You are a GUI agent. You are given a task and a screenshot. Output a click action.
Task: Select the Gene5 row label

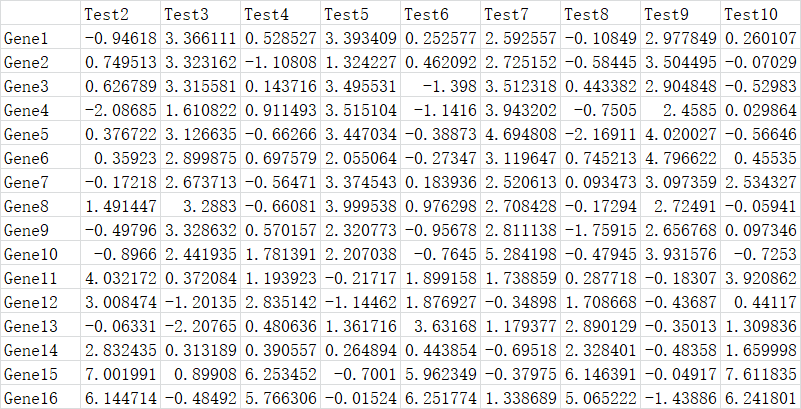pos(40,134)
